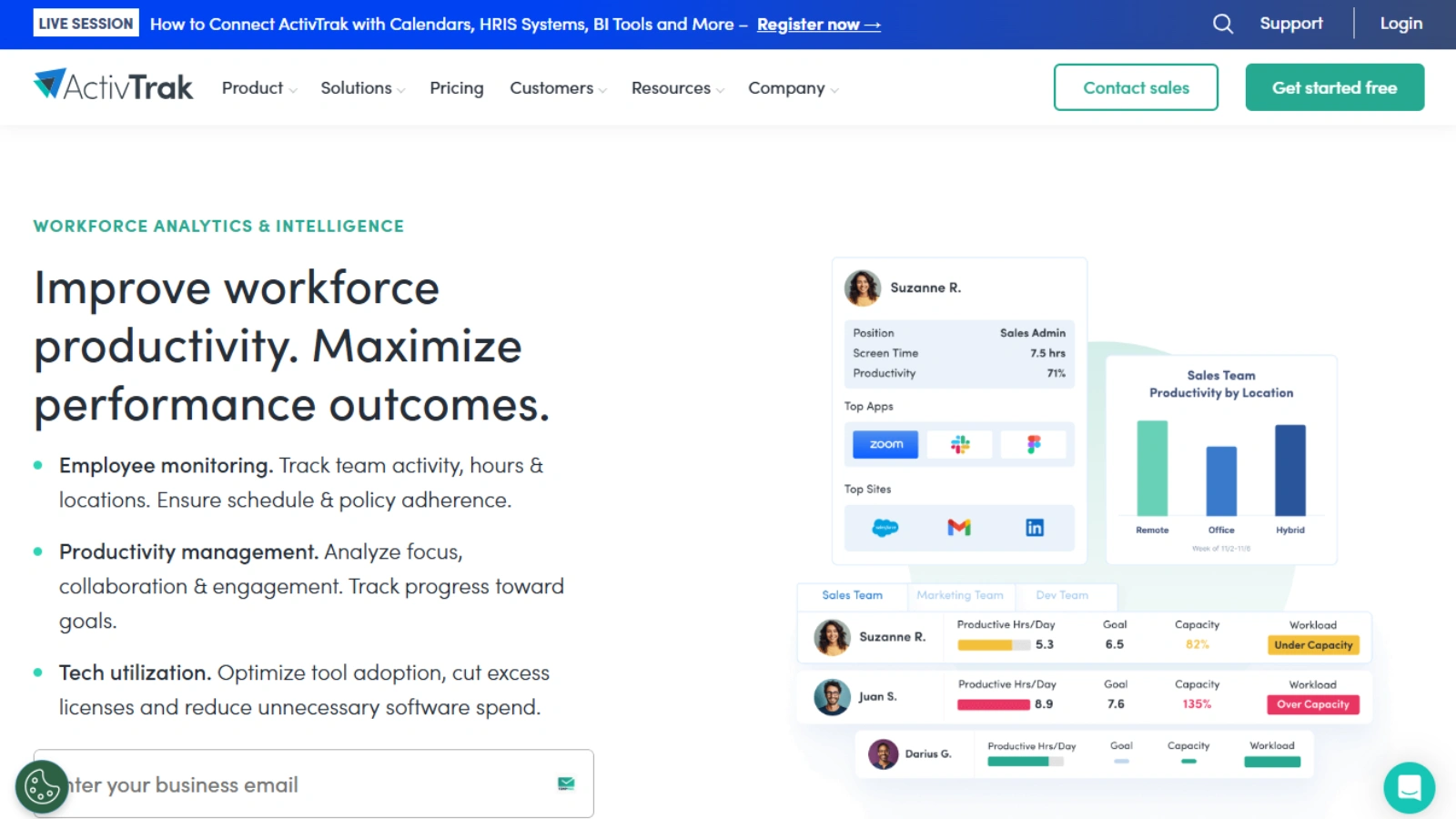Click the ActivTrak logo
This screenshot has height=819, width=1456.
[x=112, y=86]
